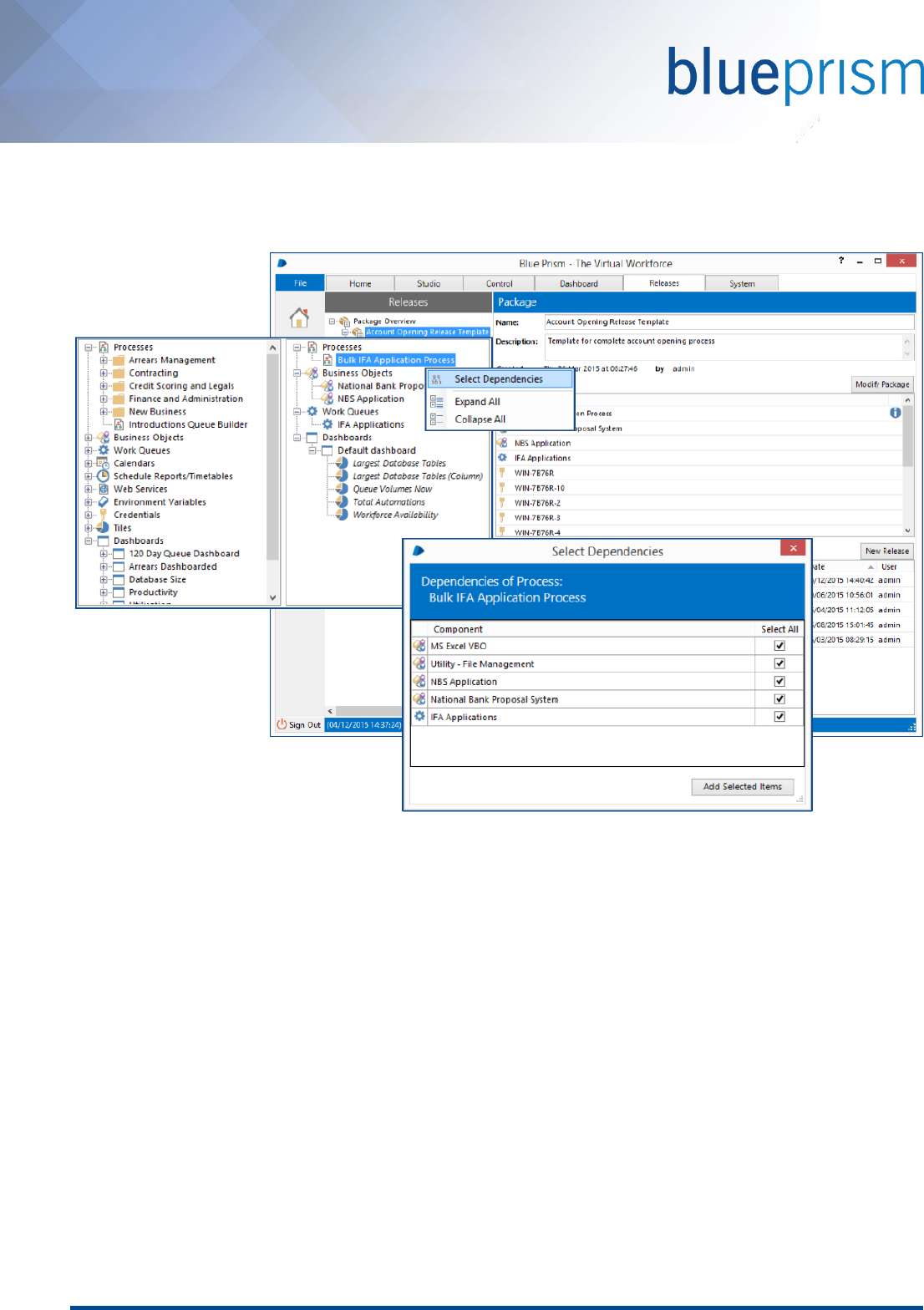The width and height of the screenshot is (924, 1310).
Task: Collapse the Dashboards node in left tree
Action: click(89, 541)
